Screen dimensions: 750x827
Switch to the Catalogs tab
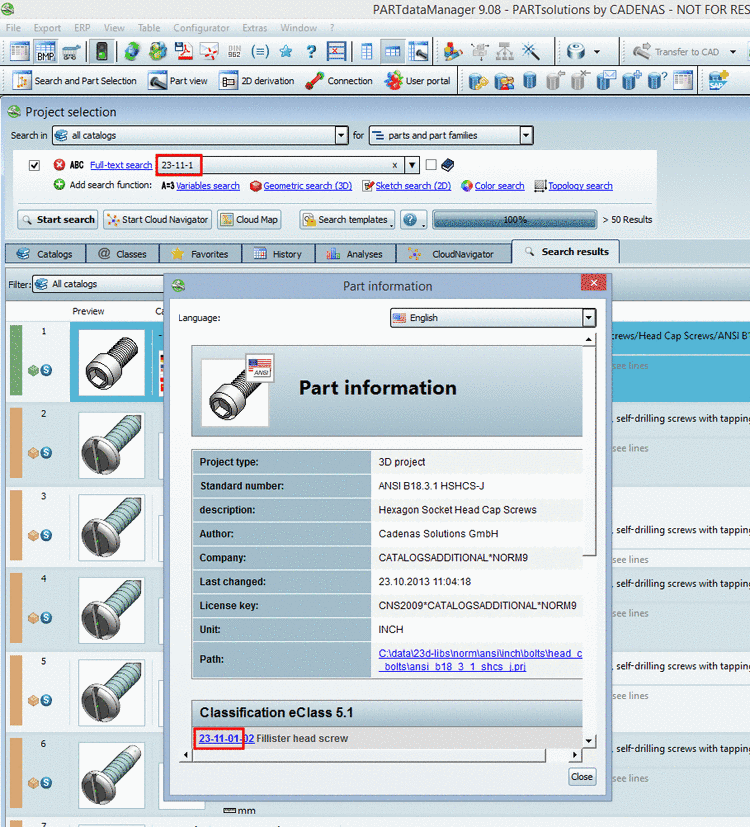pos(45,254)
